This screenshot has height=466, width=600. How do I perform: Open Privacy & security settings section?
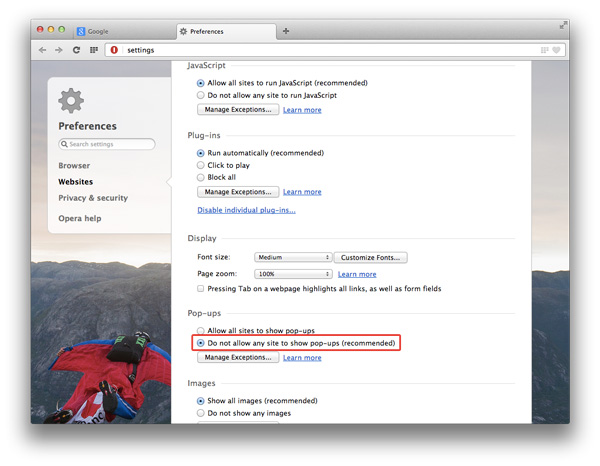[93, 198]
